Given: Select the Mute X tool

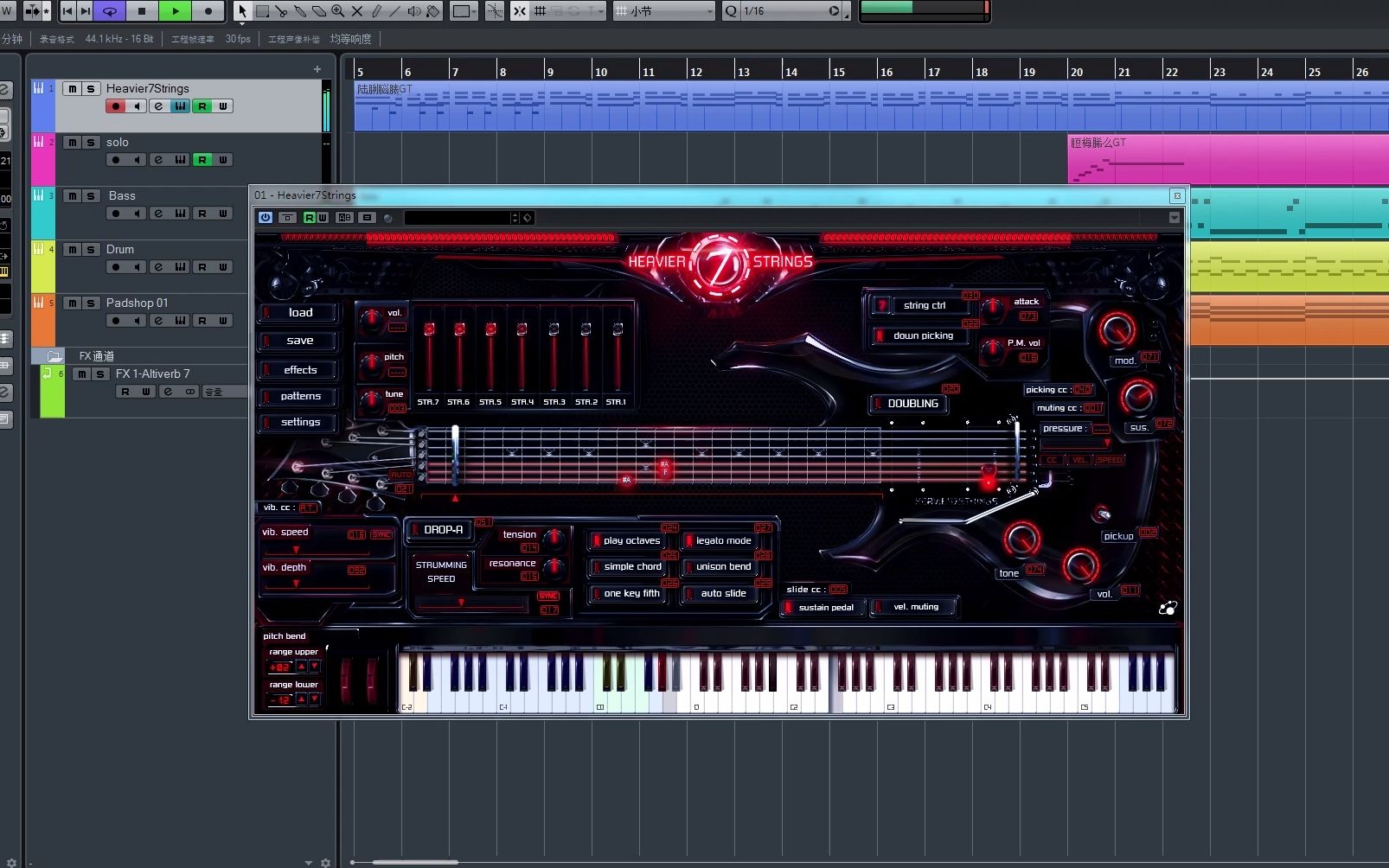Looking at the screenshot, I should click(x=357, y=10).
